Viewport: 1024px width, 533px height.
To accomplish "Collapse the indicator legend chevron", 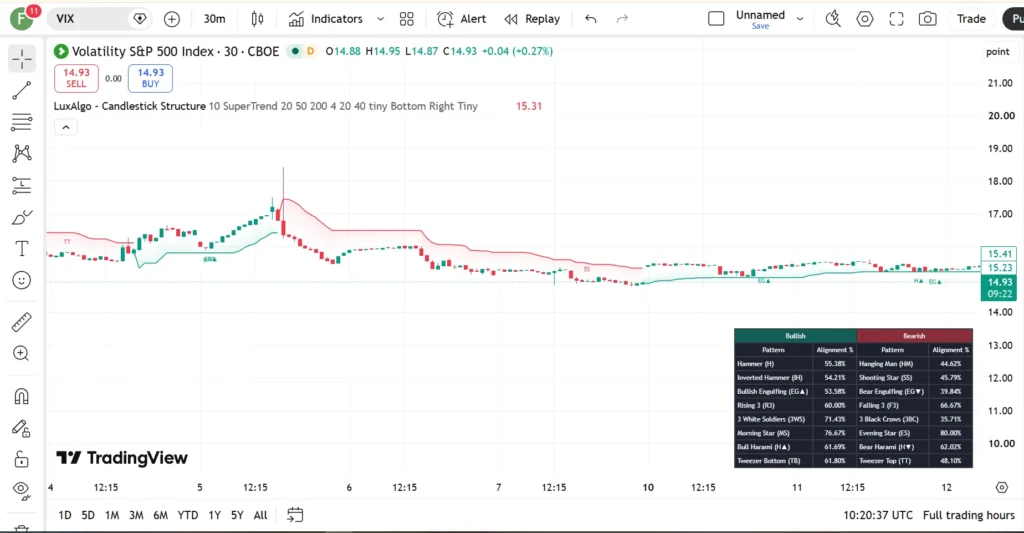I will pos(66,127).
